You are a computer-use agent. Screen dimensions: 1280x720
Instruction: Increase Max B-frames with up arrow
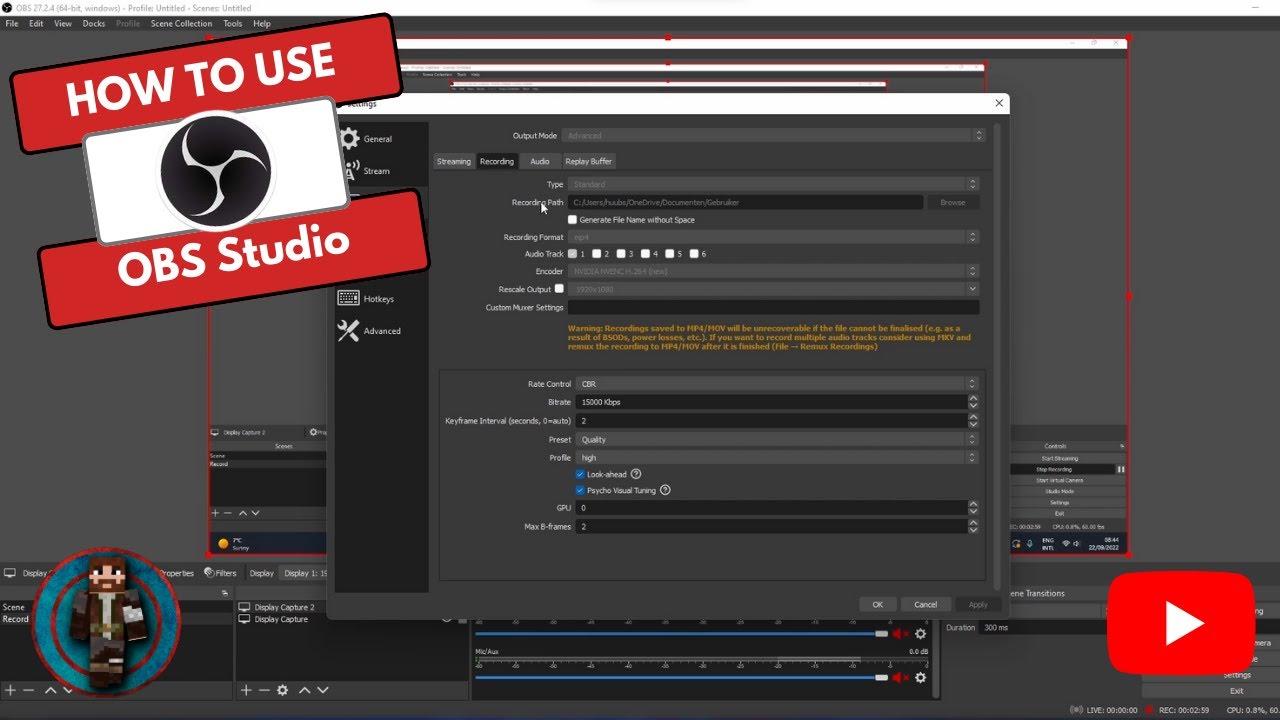[973, 523]
